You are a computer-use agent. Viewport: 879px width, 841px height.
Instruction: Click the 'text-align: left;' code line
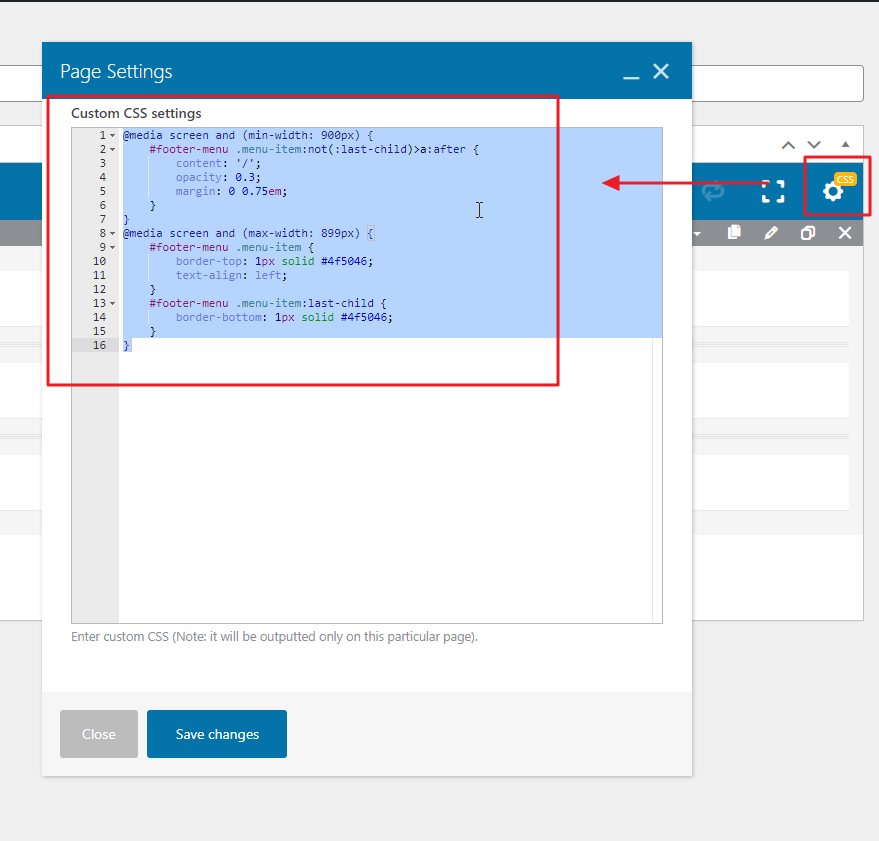click(x=231, y=275)
